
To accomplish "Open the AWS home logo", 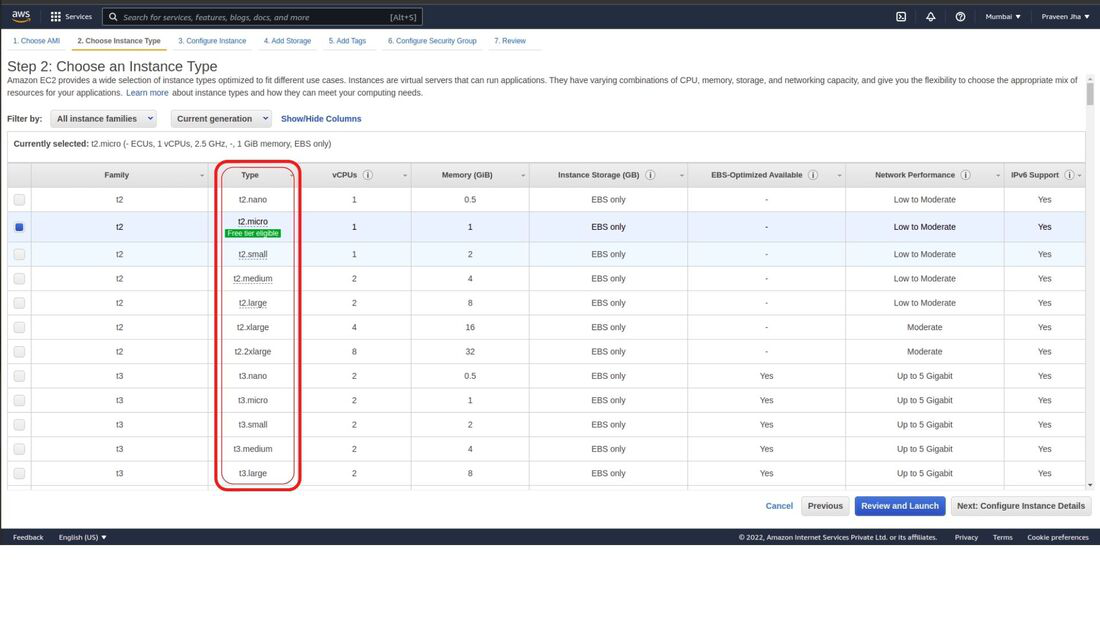I will pyautogui.click(x=21, y=16).
